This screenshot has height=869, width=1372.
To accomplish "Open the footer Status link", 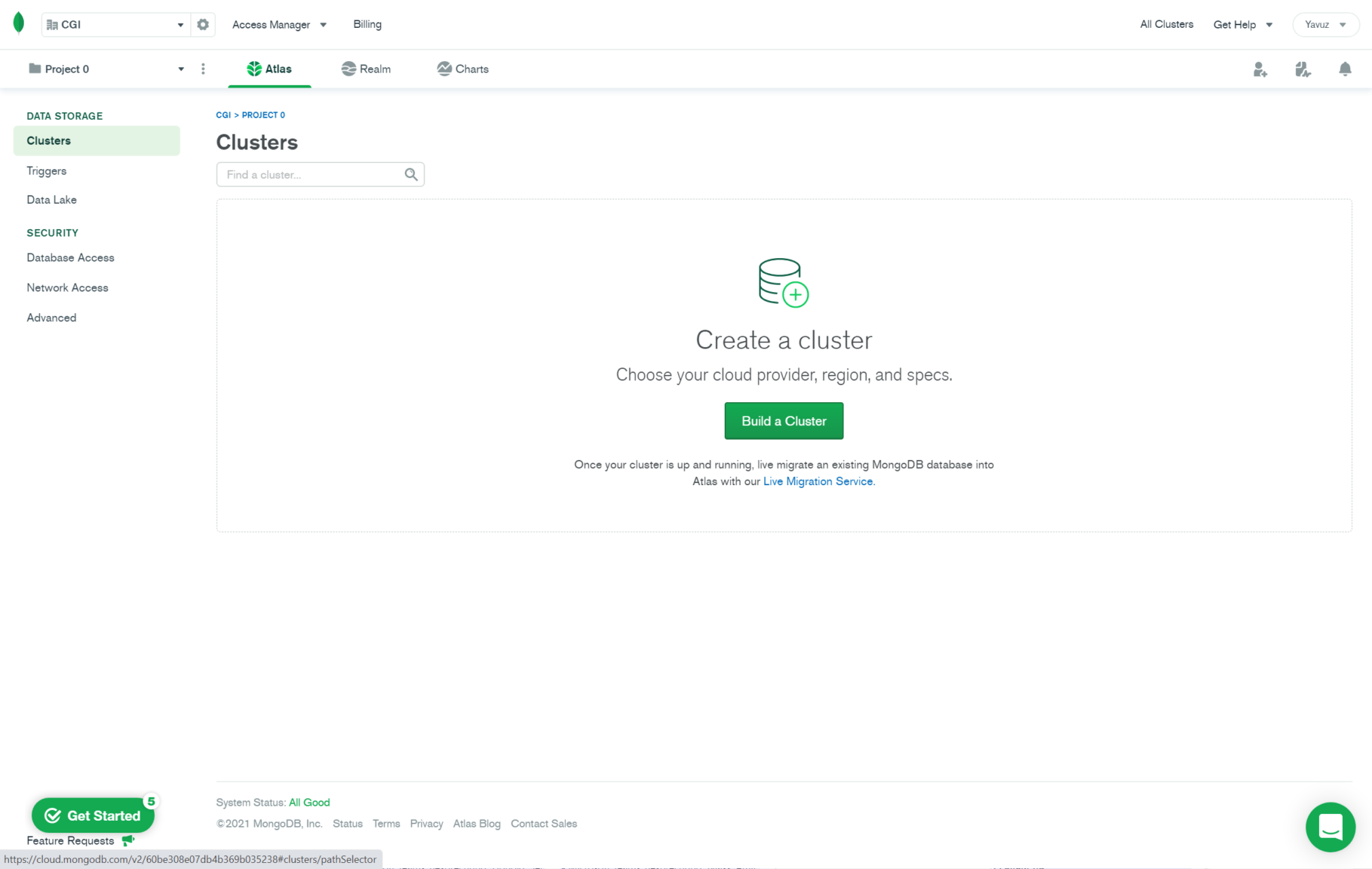I will [x=348, y=824].
